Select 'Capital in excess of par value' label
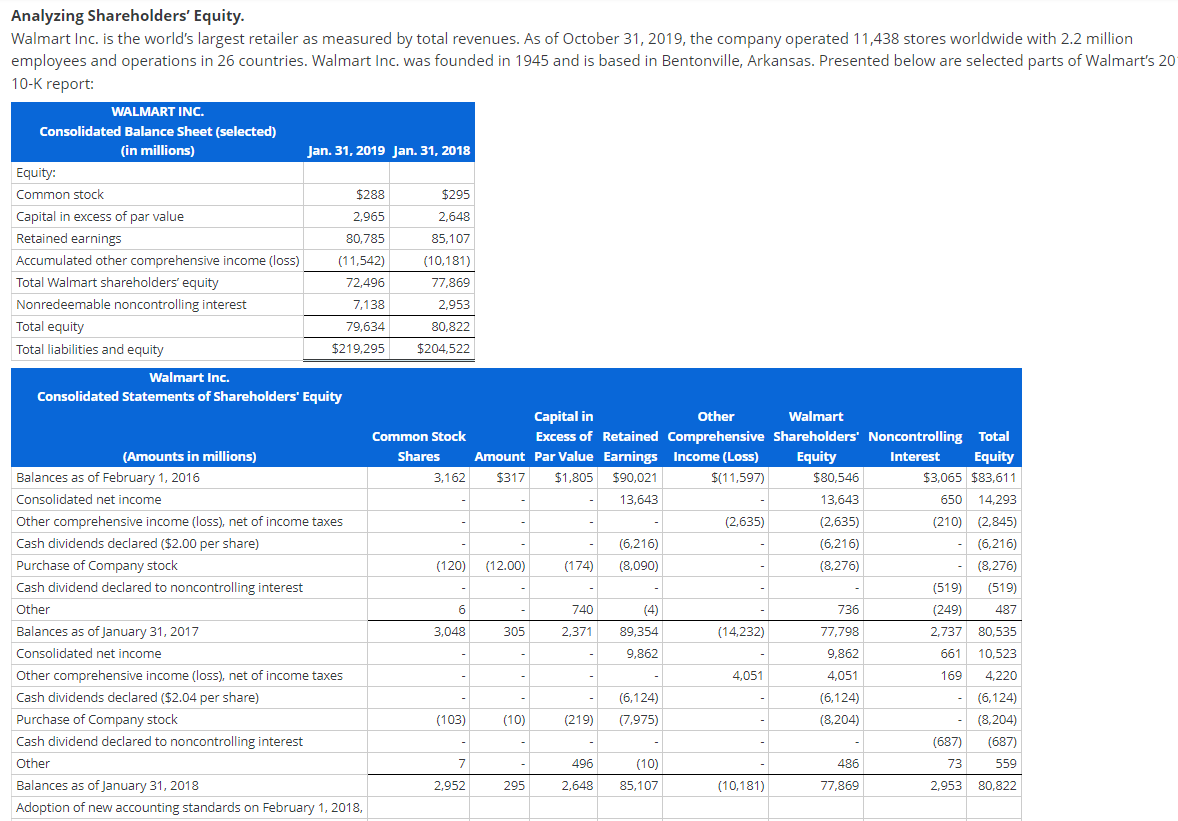 point(100,216)
